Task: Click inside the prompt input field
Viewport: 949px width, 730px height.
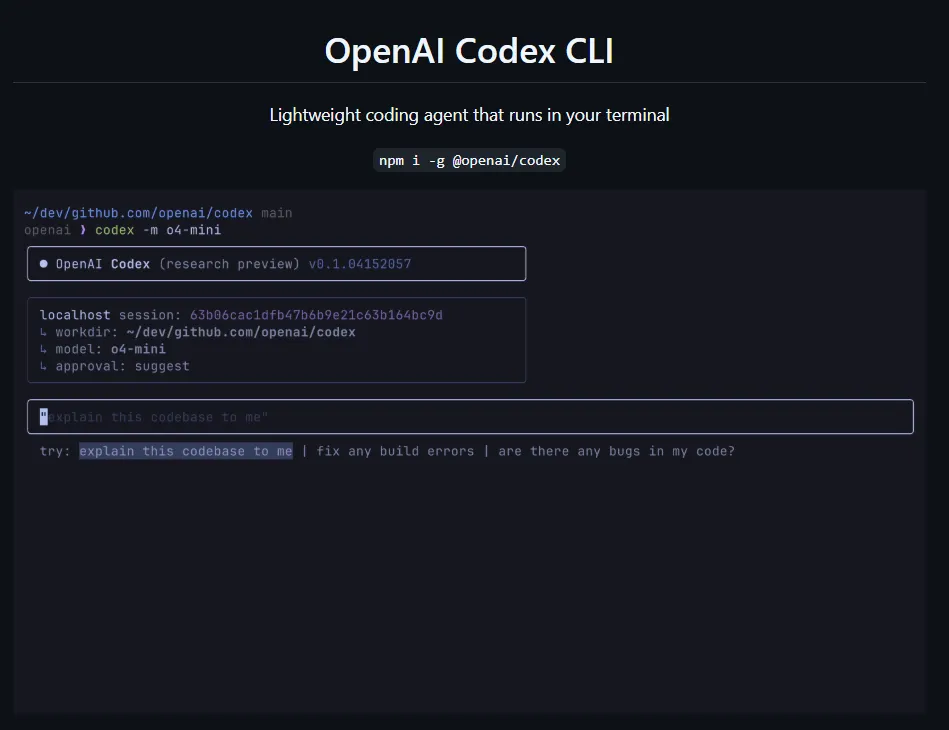Action: click(470, 416)
